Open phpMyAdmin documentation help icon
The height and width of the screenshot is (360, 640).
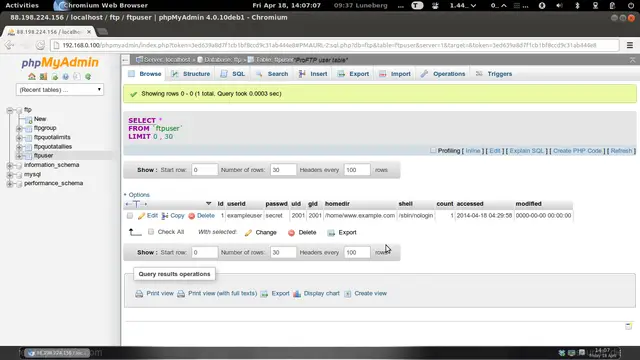[65, 76]
